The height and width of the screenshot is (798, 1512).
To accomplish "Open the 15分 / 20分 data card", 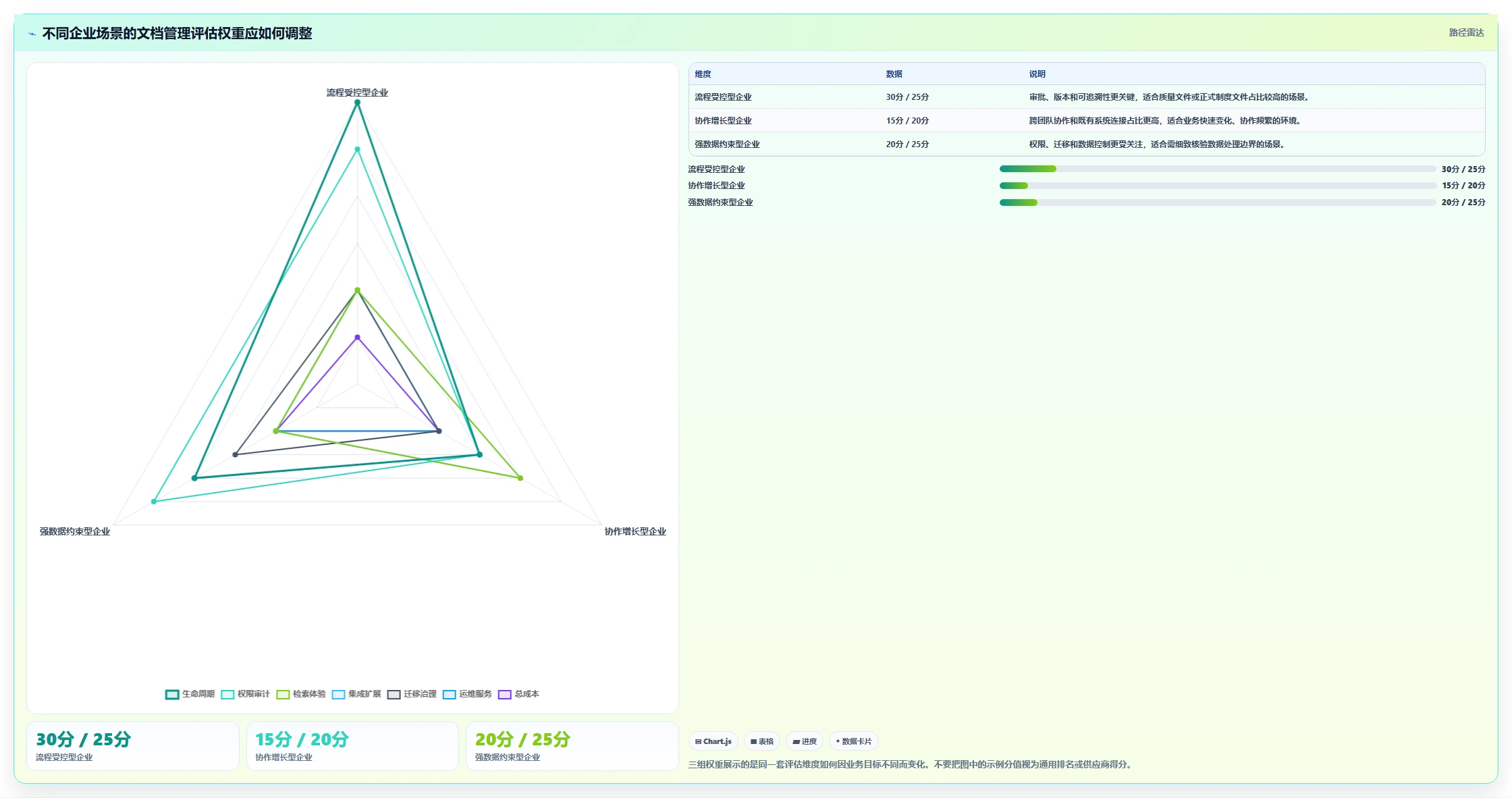I will click(352, 746).
